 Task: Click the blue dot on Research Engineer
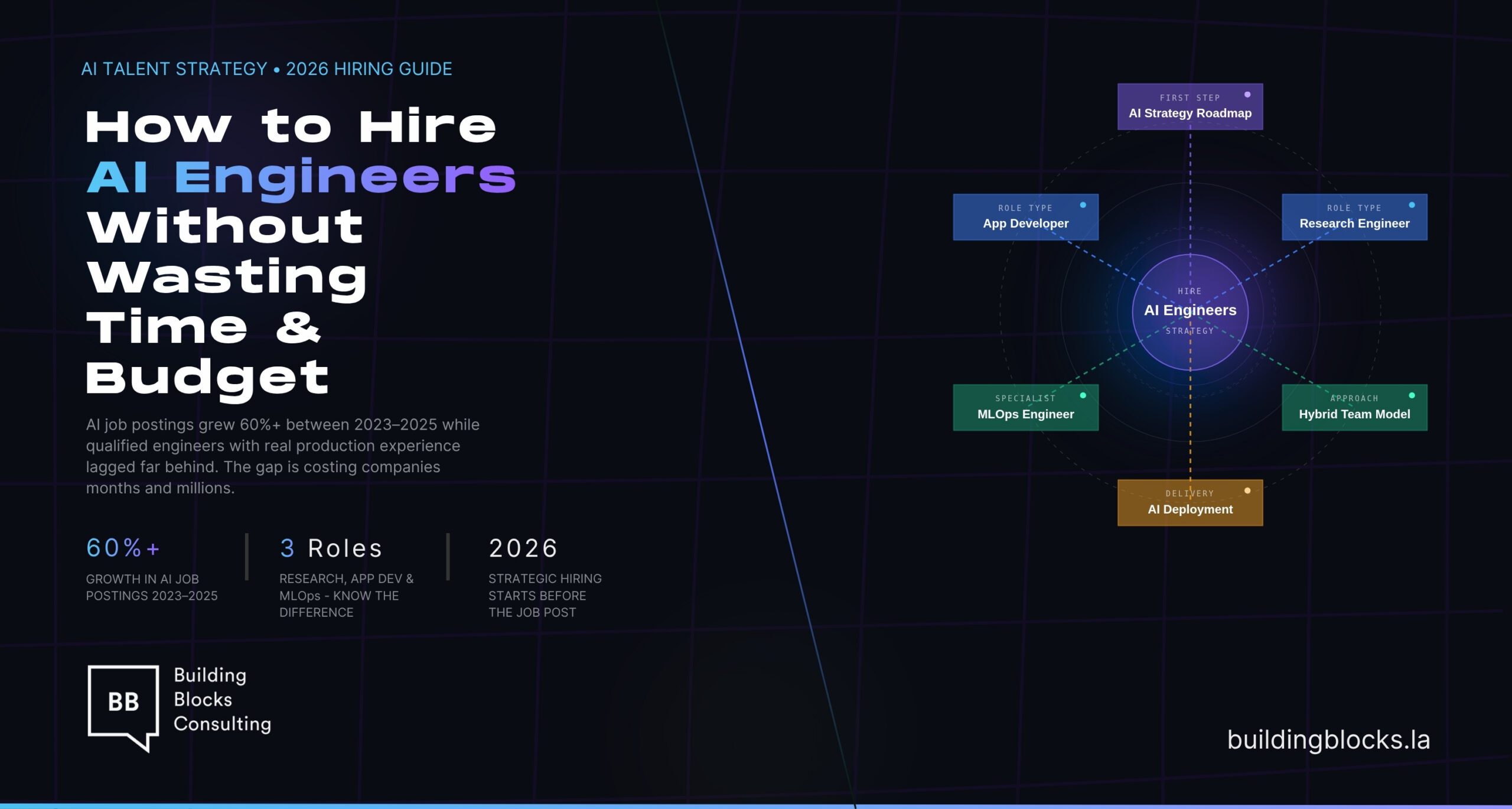coord(1412,205)
